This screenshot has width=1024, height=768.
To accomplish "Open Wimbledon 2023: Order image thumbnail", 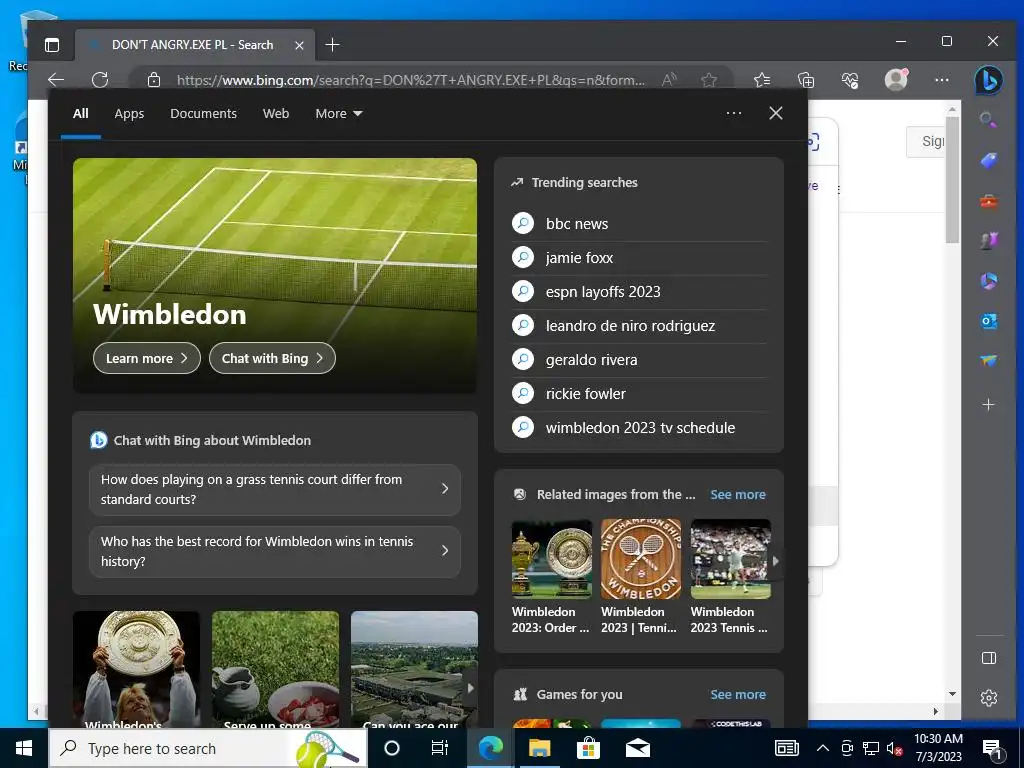I will (x=552, y=559).
